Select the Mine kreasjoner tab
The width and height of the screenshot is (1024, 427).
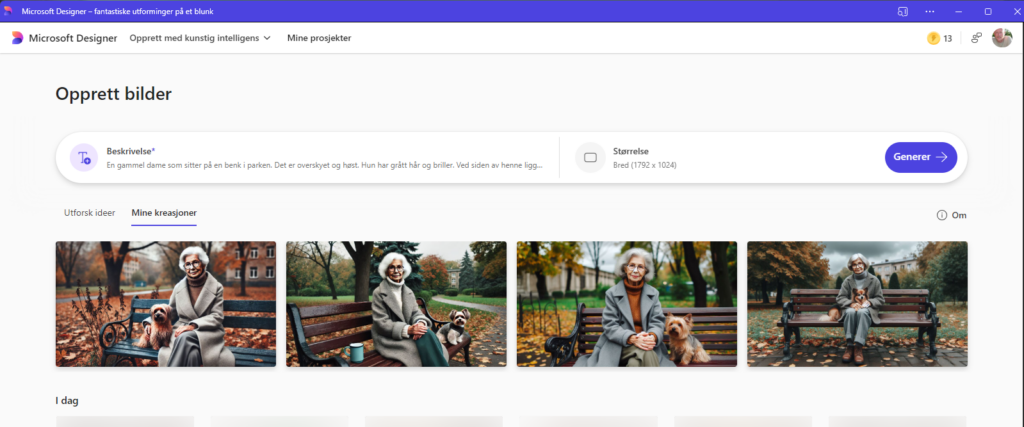[x=164, y=214]
